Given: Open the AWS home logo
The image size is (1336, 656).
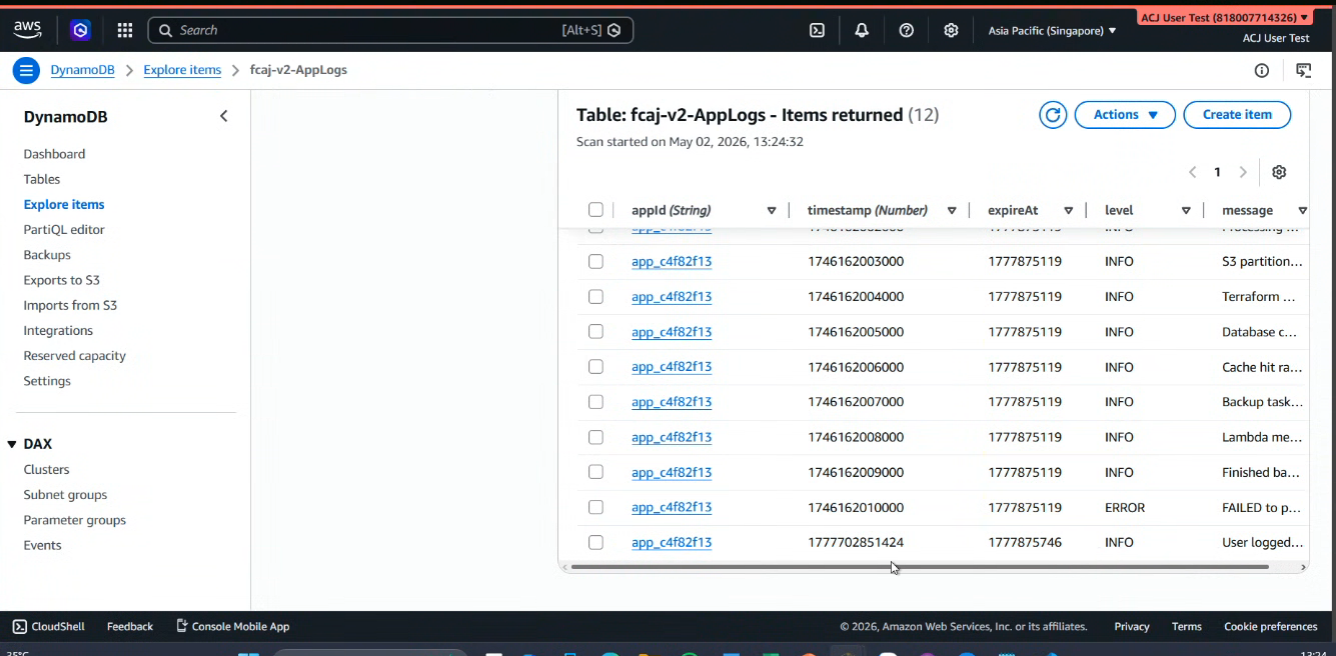Looking at the screenshot, I should [x=27, y=30].
